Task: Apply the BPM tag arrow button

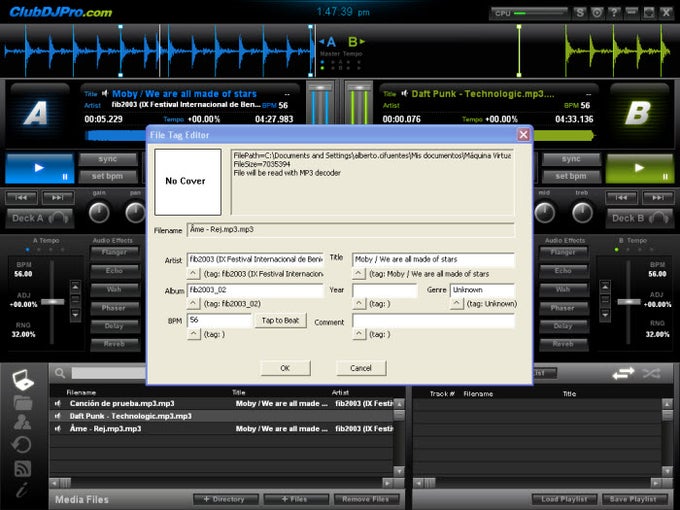Action: (x=193, y=334)
